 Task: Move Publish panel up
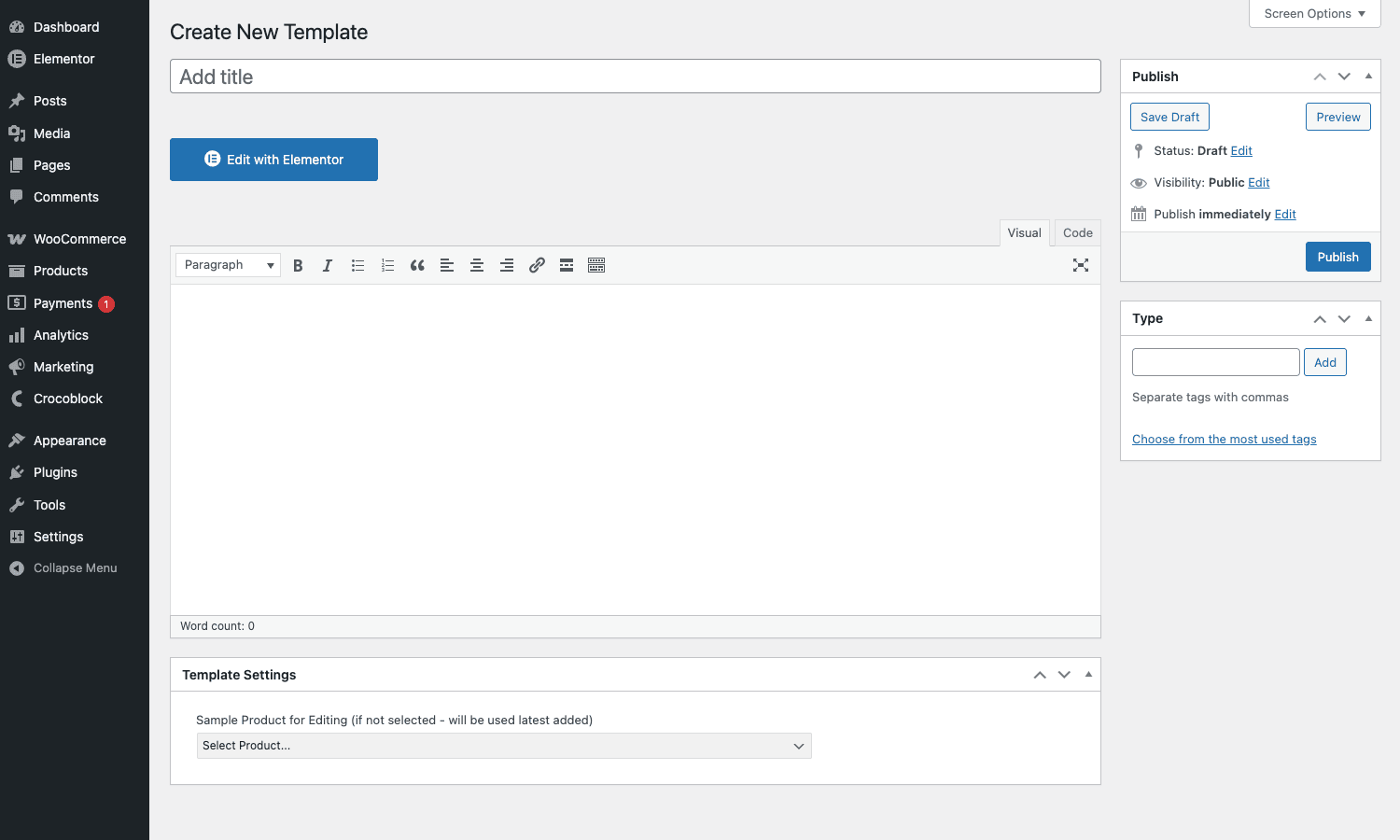1320,77
